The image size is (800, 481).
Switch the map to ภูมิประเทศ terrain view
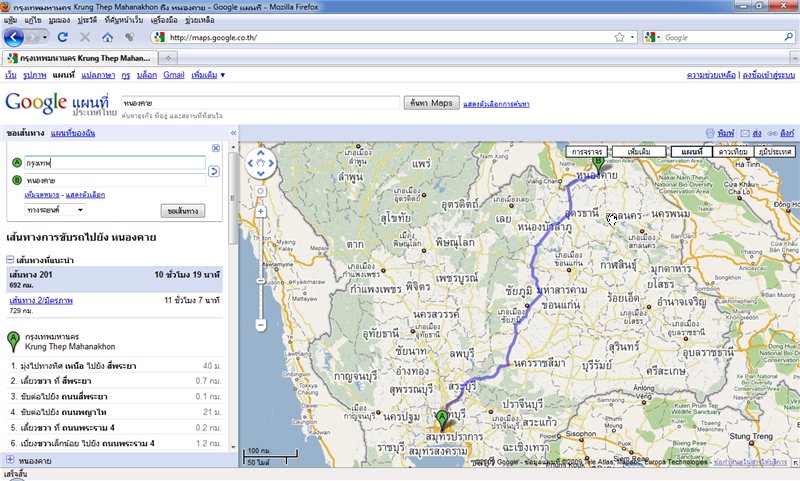coord(774,151)
